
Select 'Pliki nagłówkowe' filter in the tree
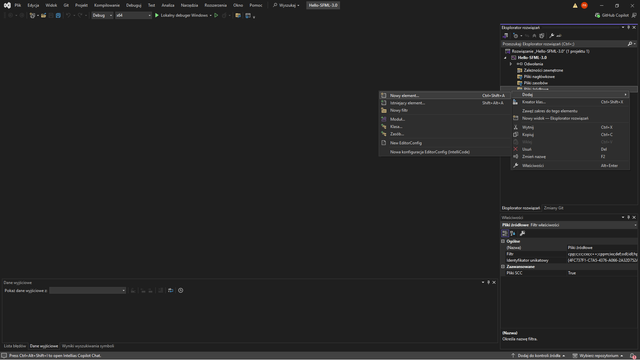coord(539,77)
